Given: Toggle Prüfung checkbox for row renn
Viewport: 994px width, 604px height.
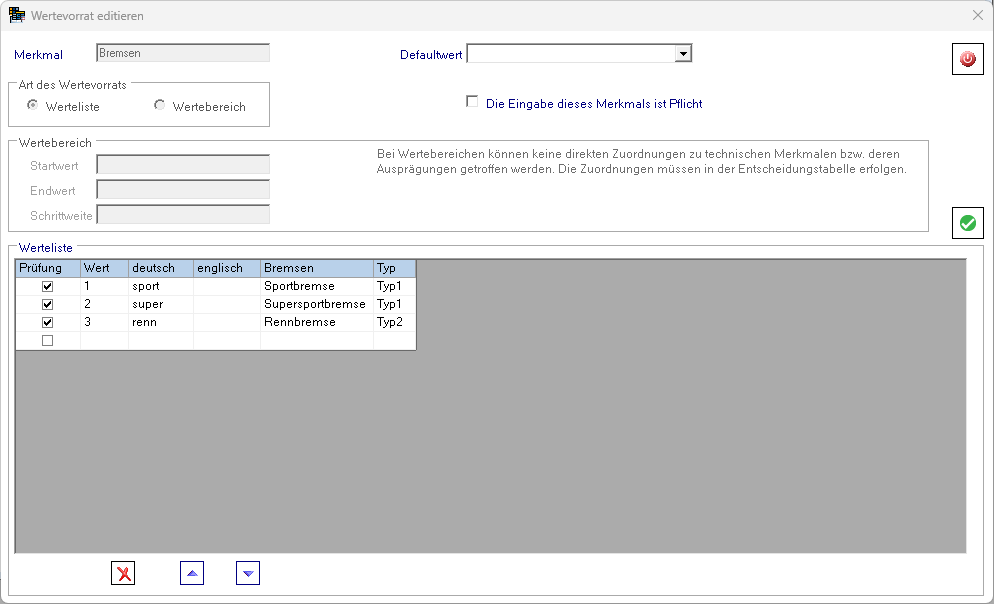Looking at the screenshot, I should click(x=47, y=322).
